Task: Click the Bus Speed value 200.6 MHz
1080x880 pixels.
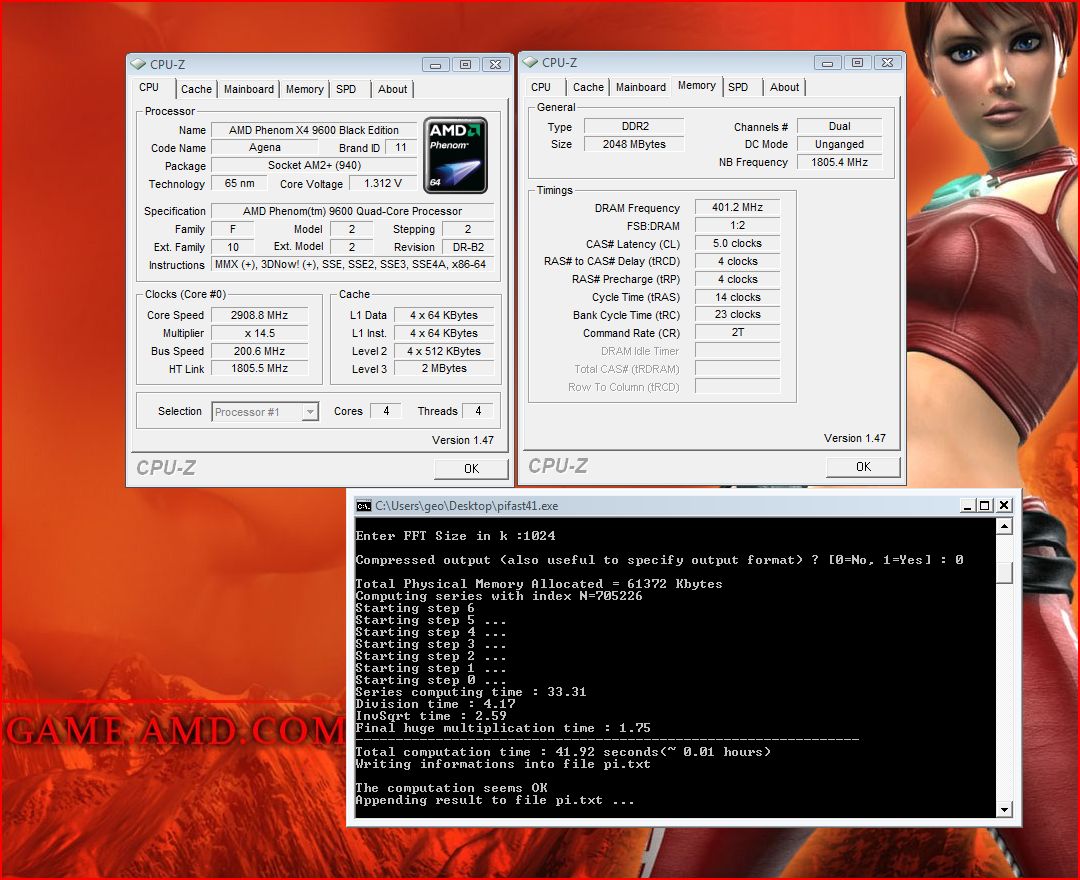Action: pos(259,351)
